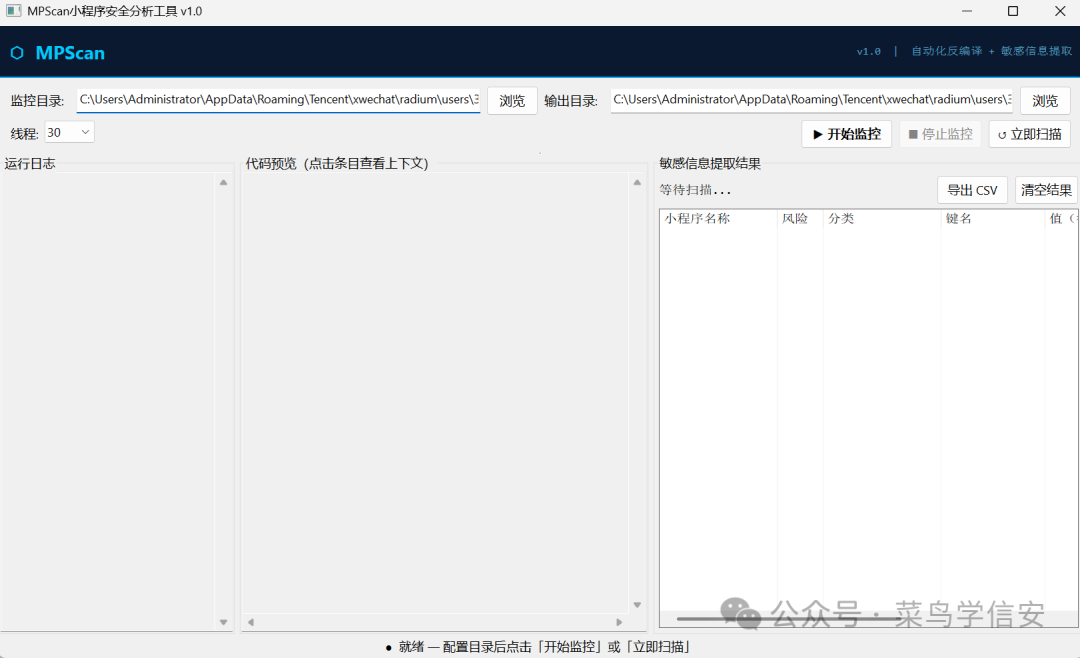Open the 线程 thread count dropdown
This screenshot has height=658, width=1080.
tap(69, 132)
